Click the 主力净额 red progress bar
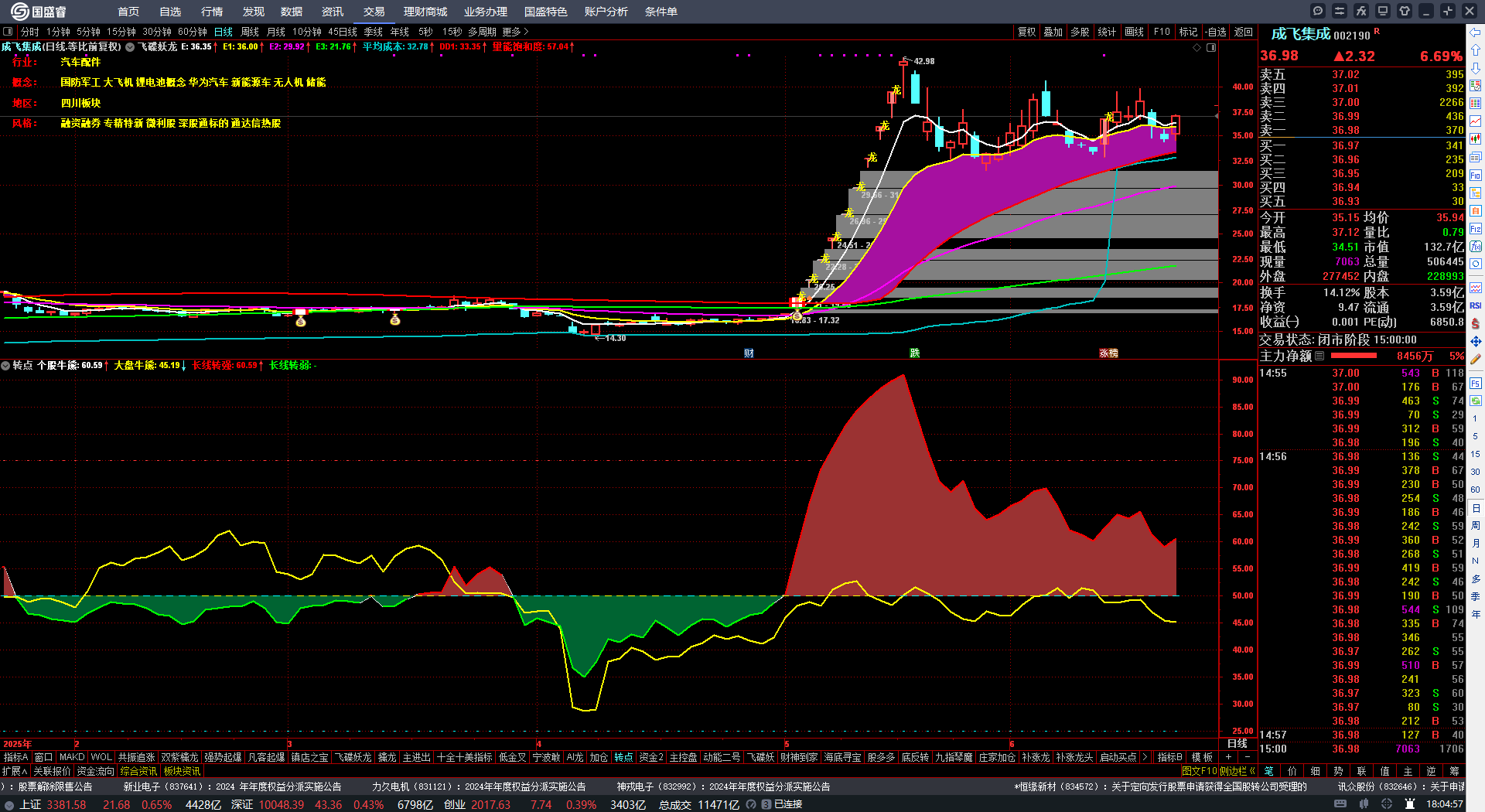Screen dimensions: 1485x812 pyautogui.click(x=1354, y=356)
